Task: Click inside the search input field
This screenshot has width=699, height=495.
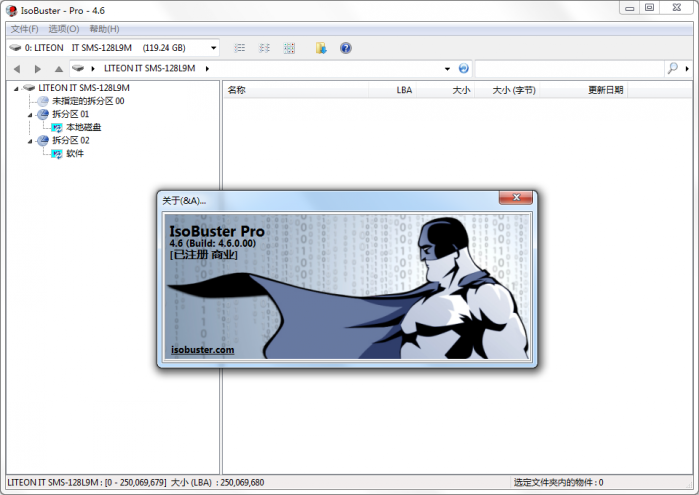Action: [569, 69]
